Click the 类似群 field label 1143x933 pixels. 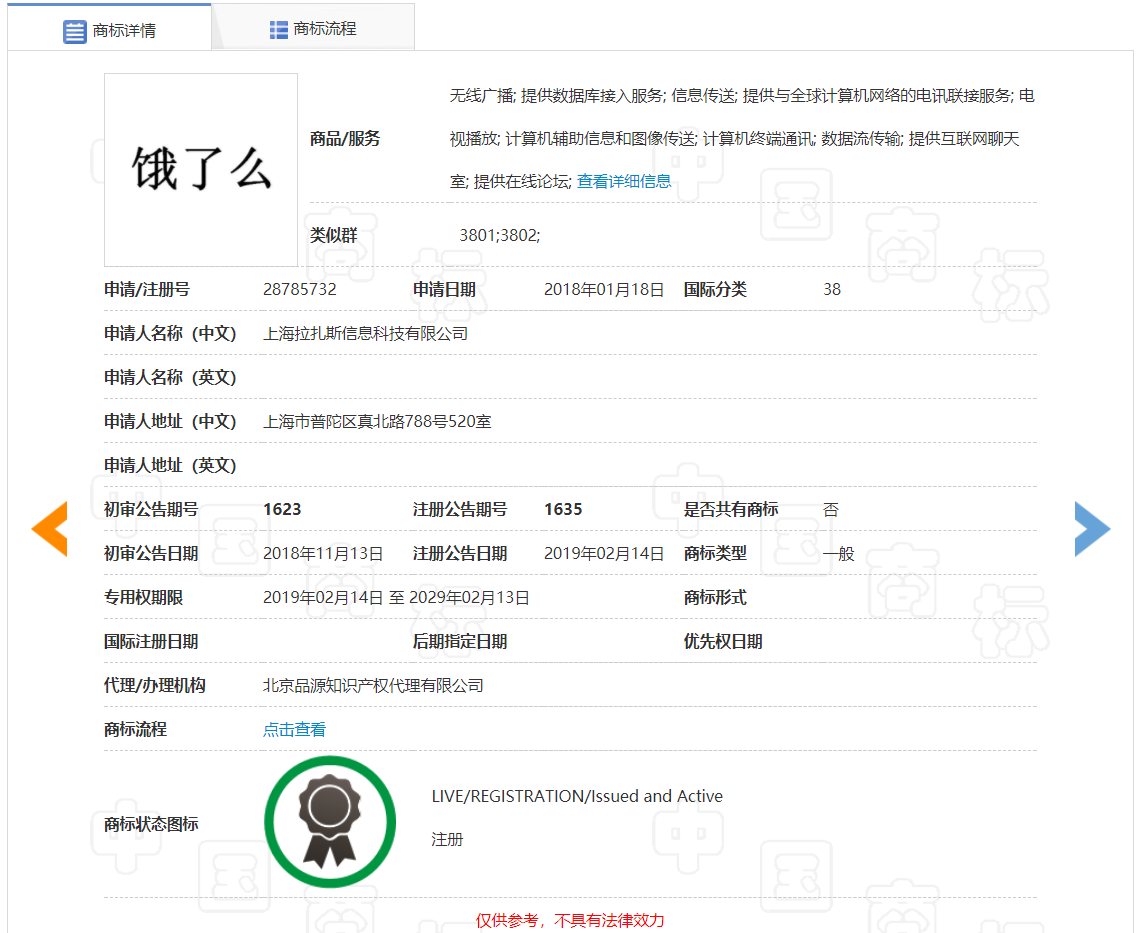(x=334, y=235)
